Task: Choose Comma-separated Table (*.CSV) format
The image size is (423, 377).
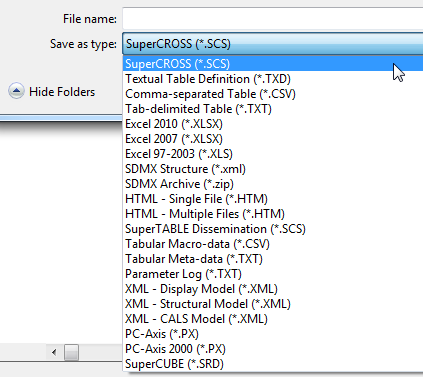Action: [x=273, y=94]
